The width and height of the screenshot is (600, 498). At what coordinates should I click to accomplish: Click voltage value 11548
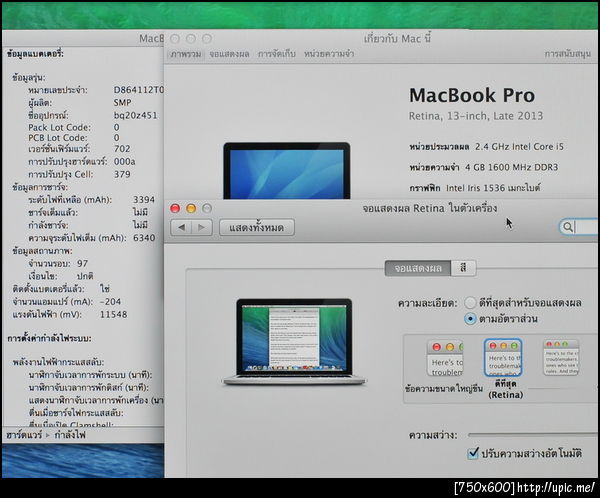pos(113,314)
